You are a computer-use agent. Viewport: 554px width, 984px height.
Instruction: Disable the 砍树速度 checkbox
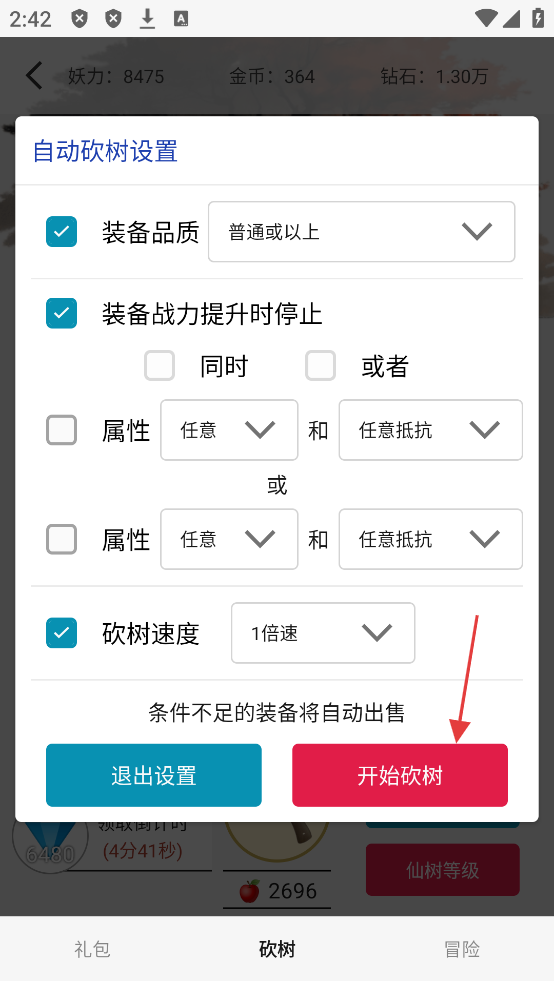pyautogui.click(x=61, y=633)
